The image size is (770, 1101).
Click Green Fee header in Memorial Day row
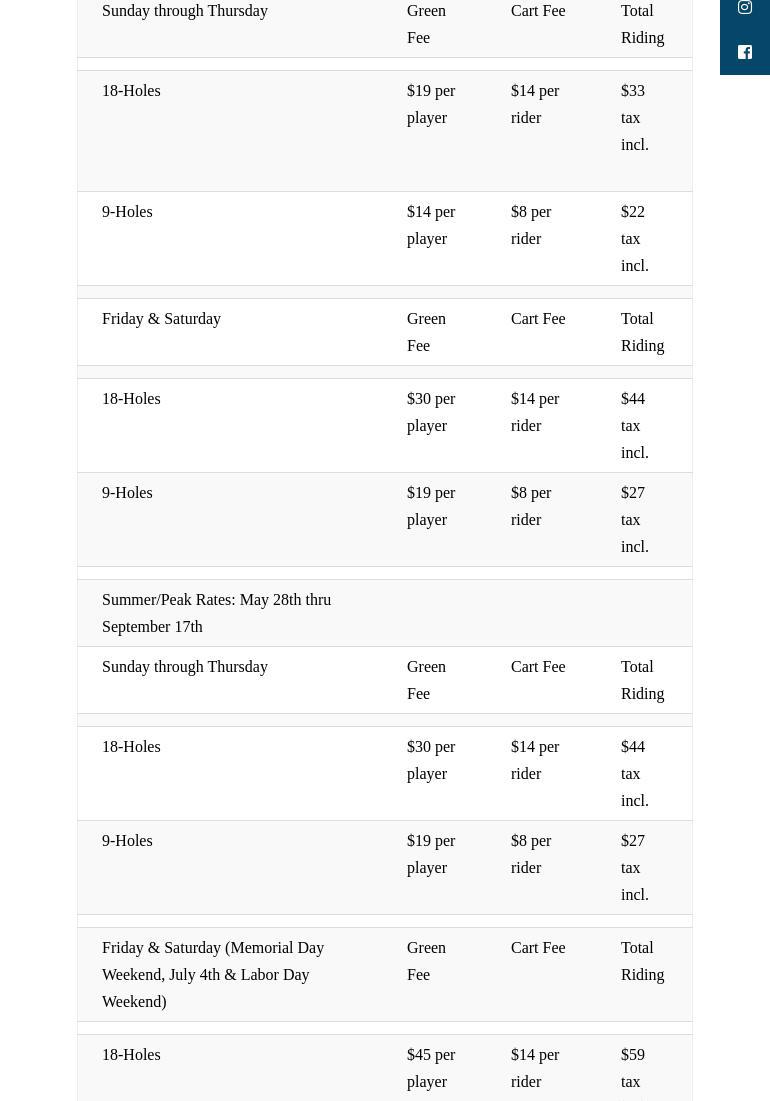click(426, 961)
